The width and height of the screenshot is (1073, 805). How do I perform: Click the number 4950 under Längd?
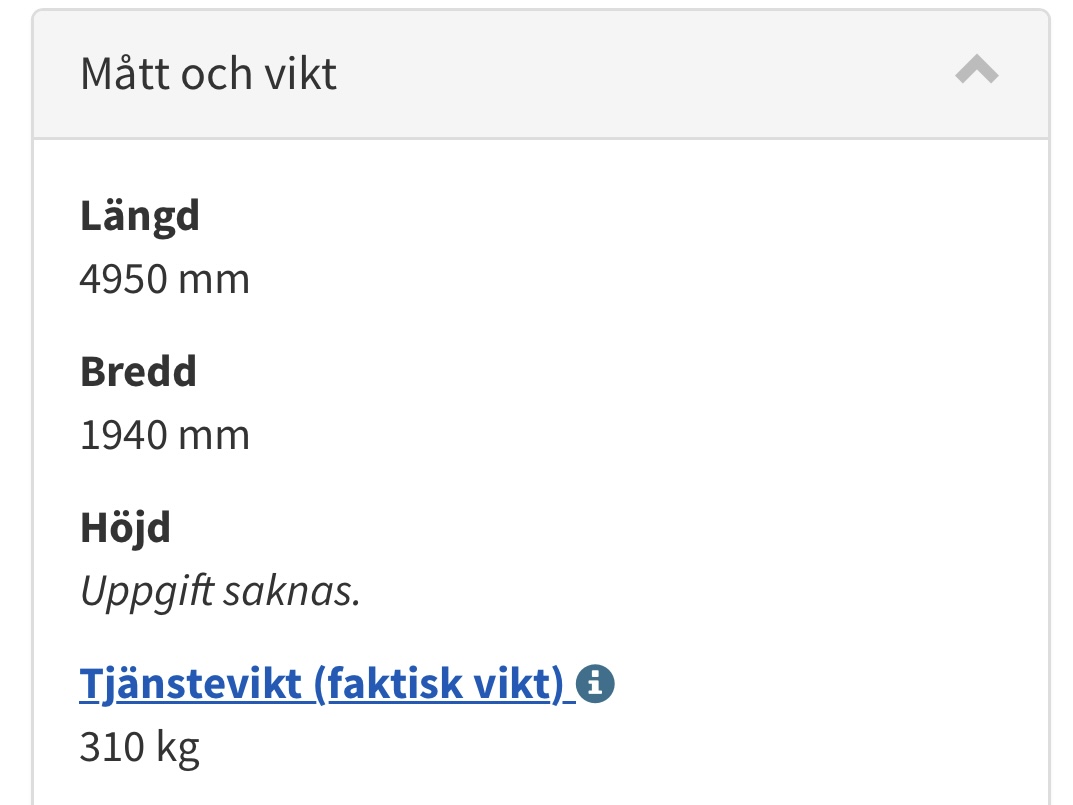point(123,279)
